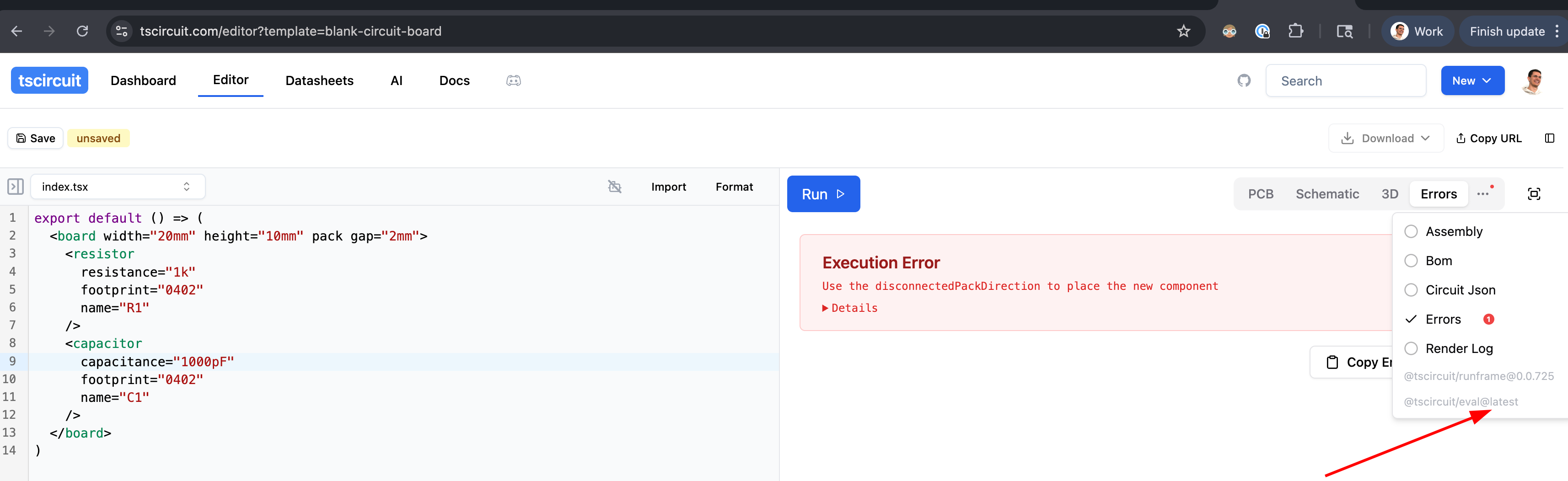Open the browser tab search icon
This screenshot has height=481, width=1568.
point(1344,31)
